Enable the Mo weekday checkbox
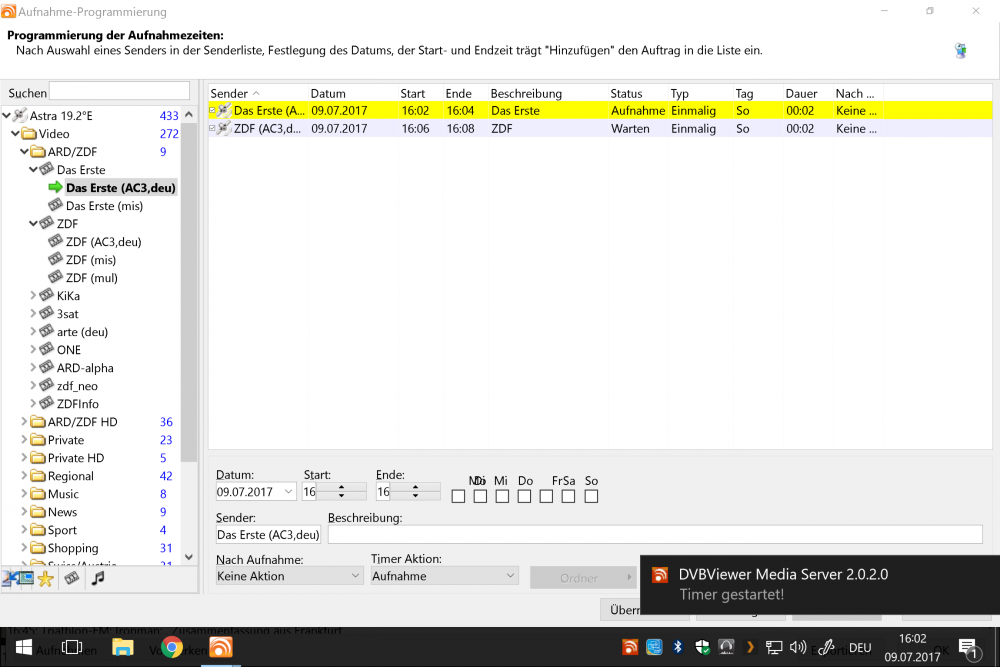 (458, 495)
